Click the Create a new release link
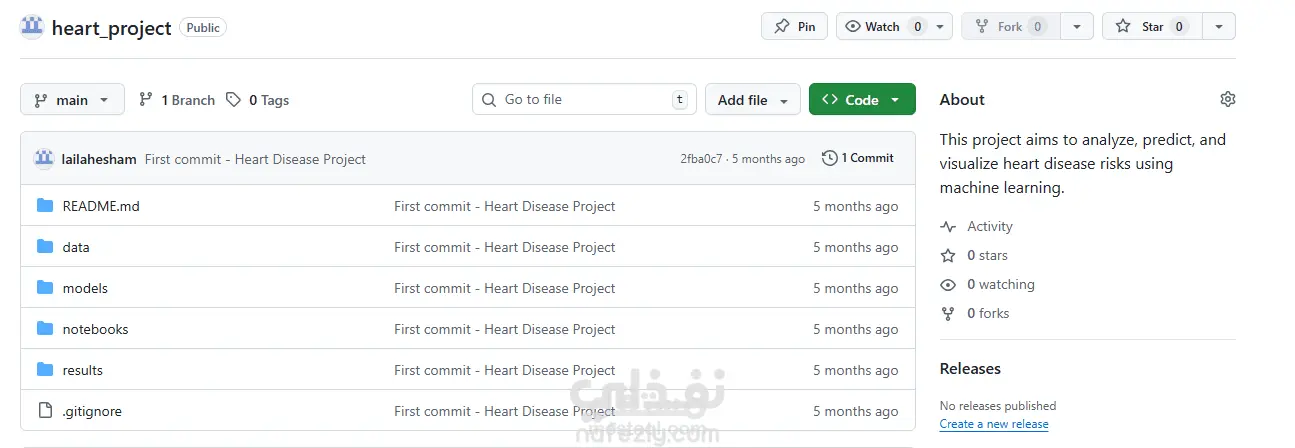This screenshot has width=1295, height=448. (x=994, y=424)
